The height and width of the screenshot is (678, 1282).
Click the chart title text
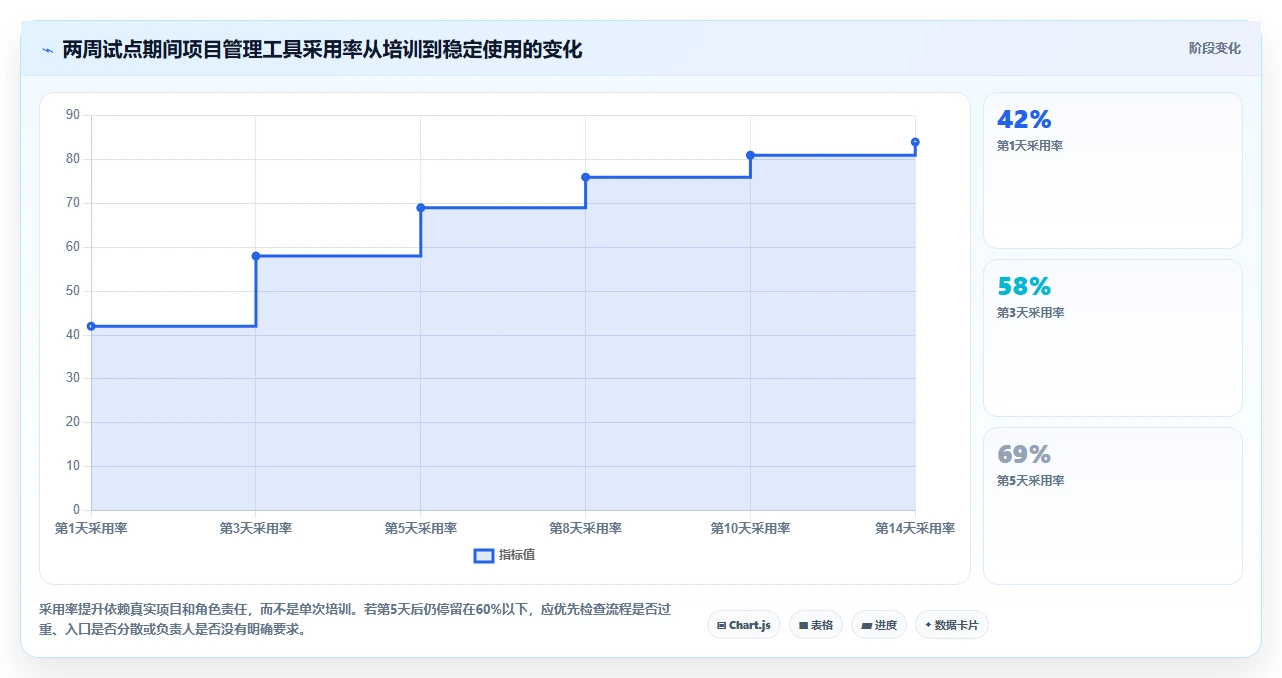pyautogui.click(x=322, y=50)
